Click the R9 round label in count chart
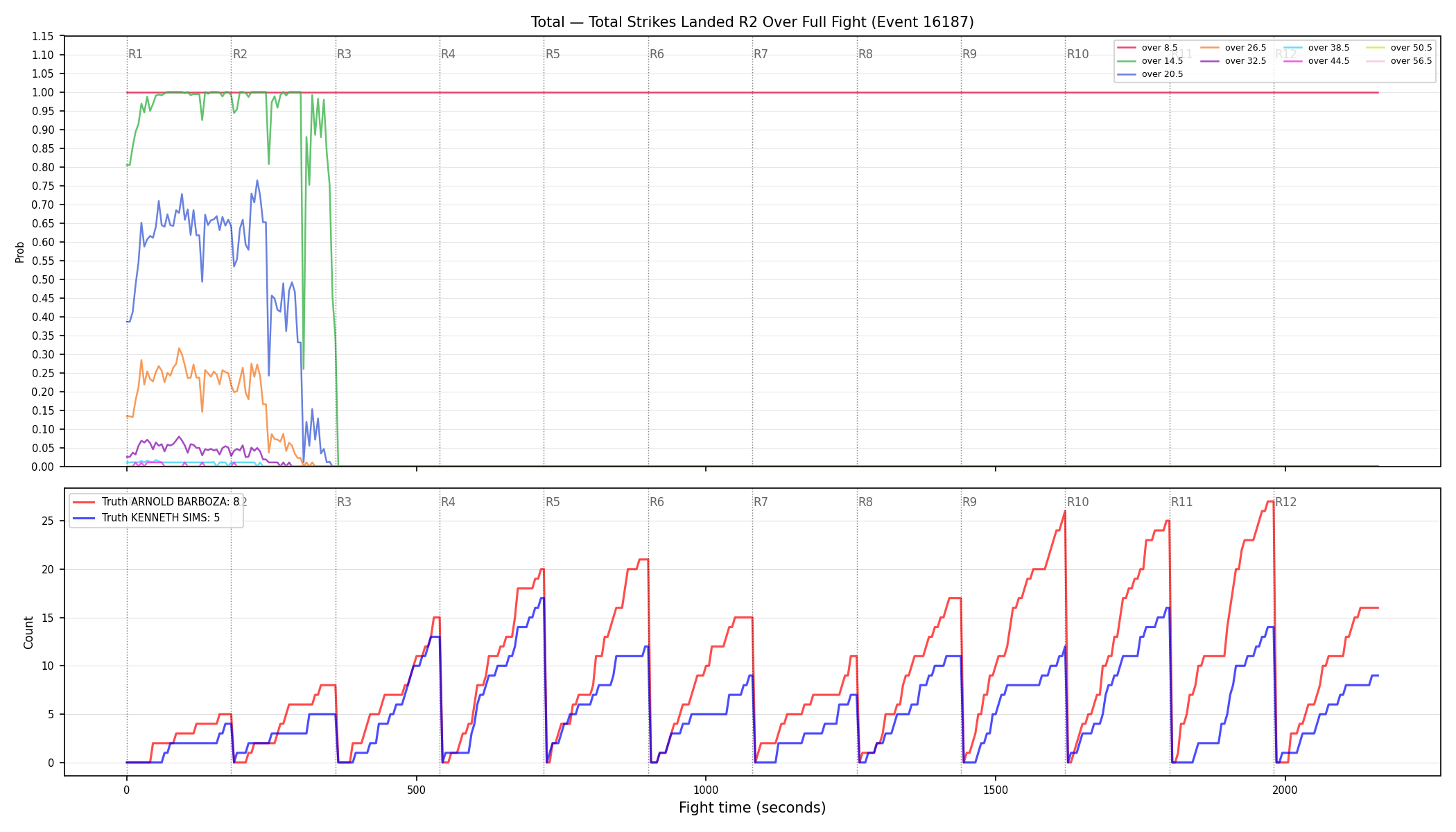The width and height of the screenshot is (1456, 832). [x=969, y=502]
